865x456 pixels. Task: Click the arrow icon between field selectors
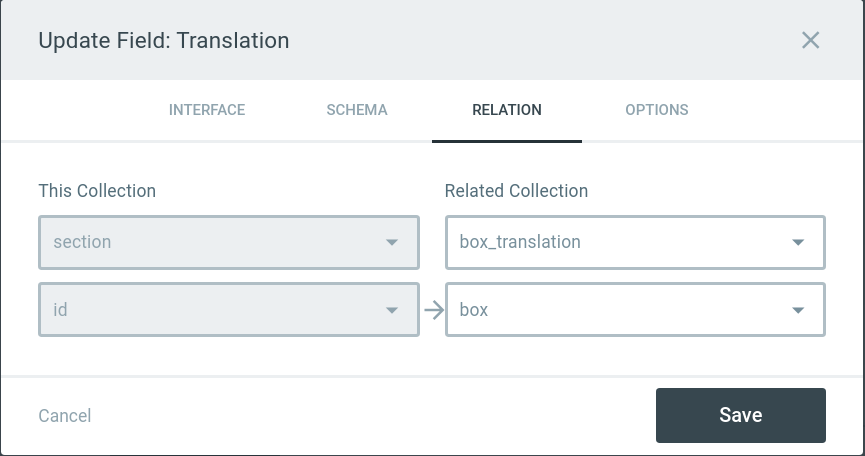(433, 310)
